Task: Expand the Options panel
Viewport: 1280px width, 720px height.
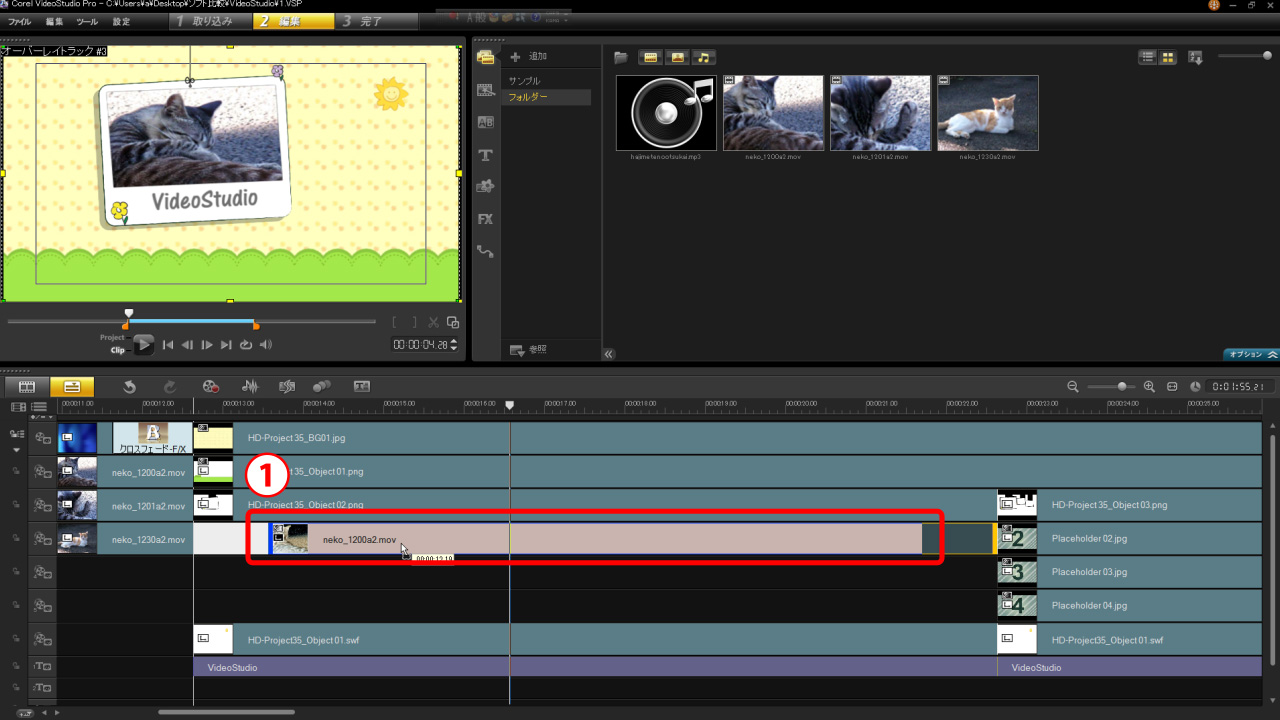Action: (x=1251, y=354)
